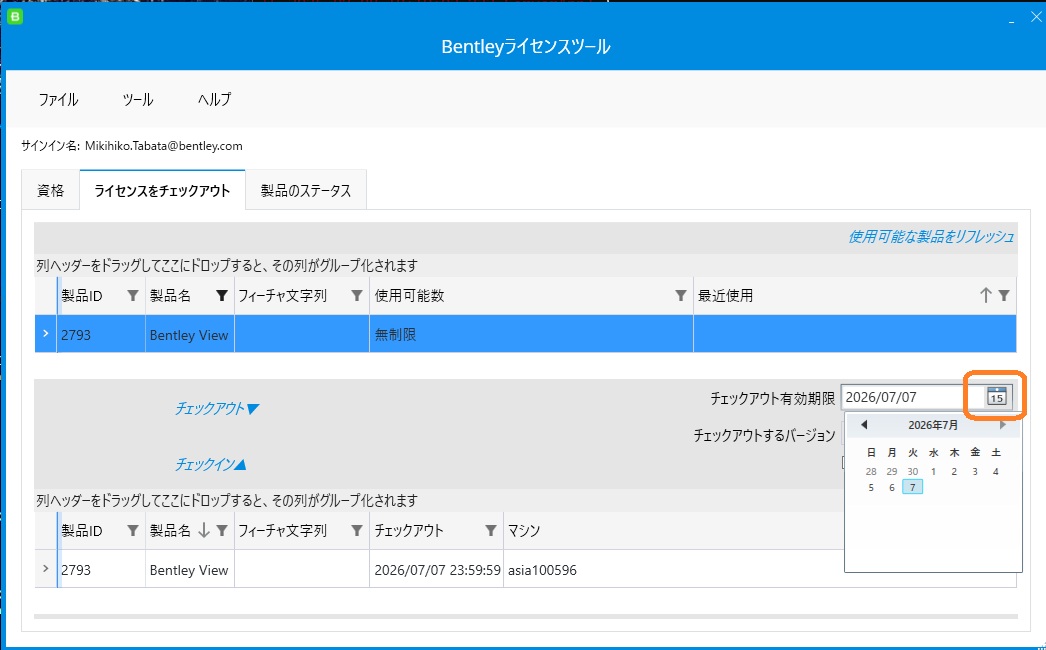Click the 使用可能数 column header text
This screenshot has width=1046, height=650.
point(410,296)
